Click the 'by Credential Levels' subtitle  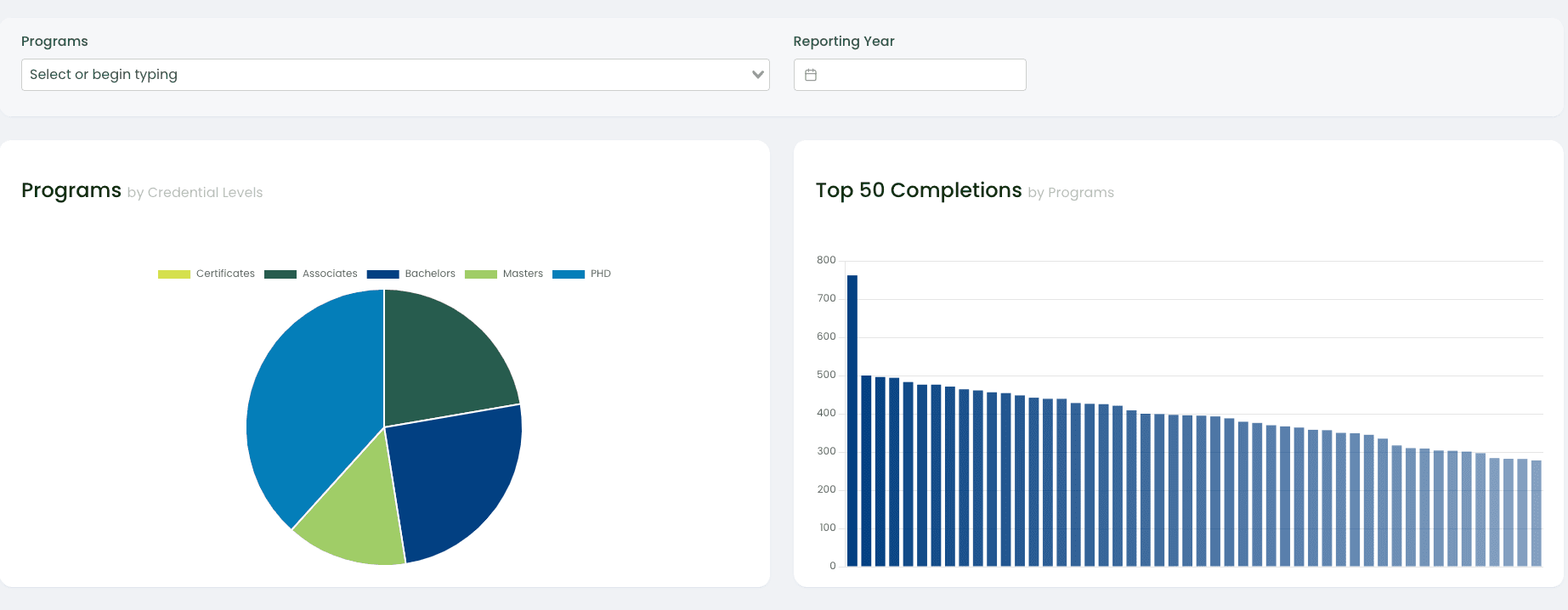195,193
